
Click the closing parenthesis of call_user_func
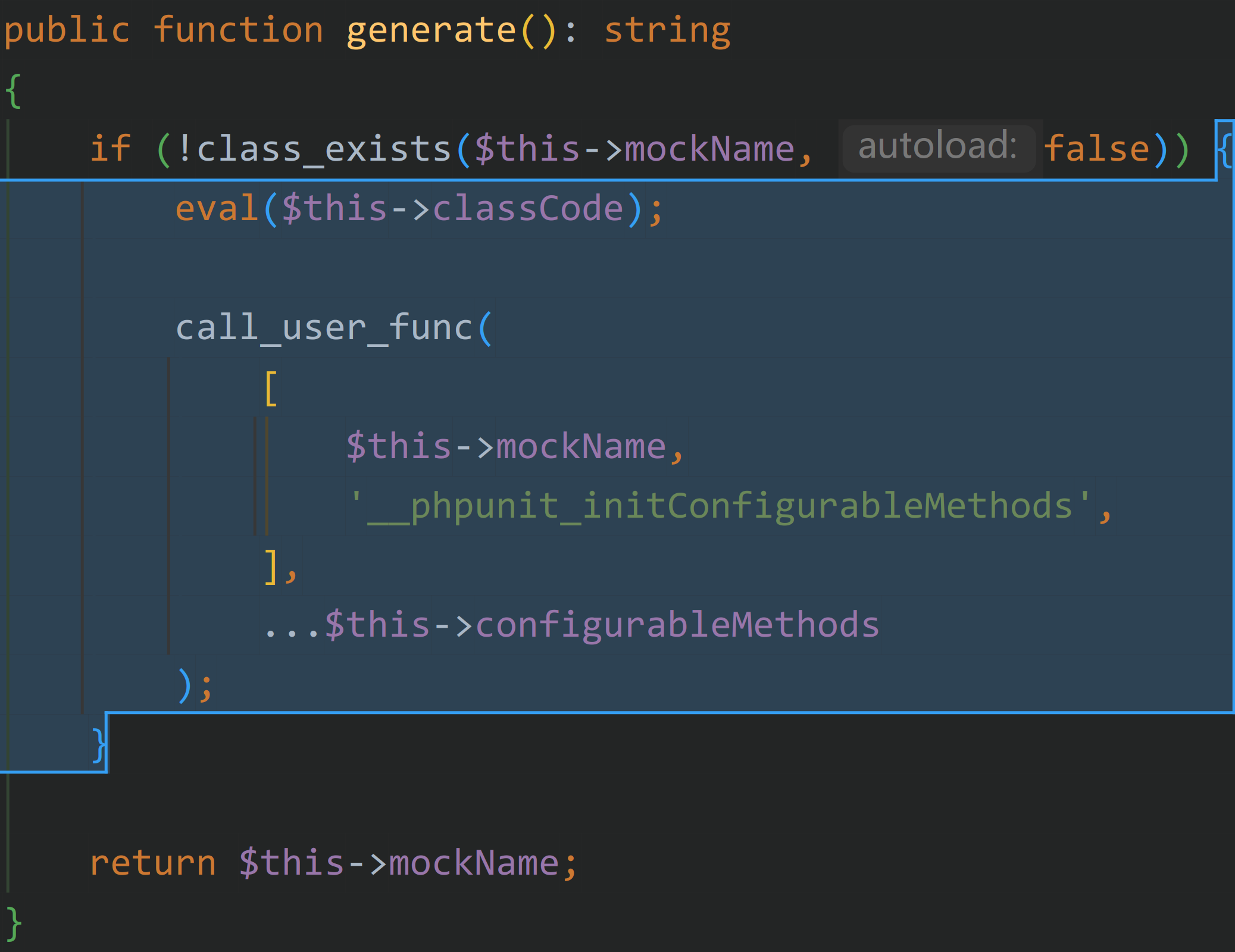point(185,685)
